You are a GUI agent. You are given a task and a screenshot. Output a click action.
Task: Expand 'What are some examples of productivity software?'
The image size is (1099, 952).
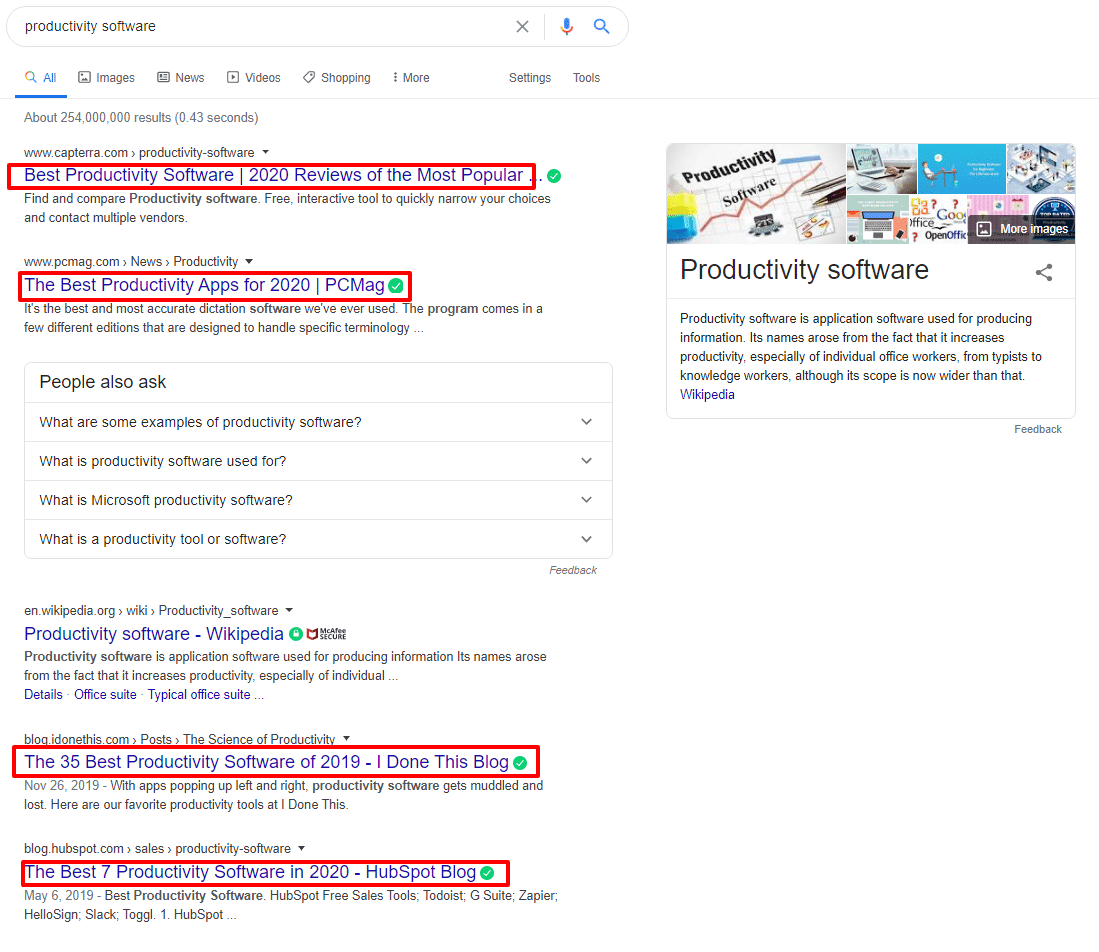click(318, 422)
